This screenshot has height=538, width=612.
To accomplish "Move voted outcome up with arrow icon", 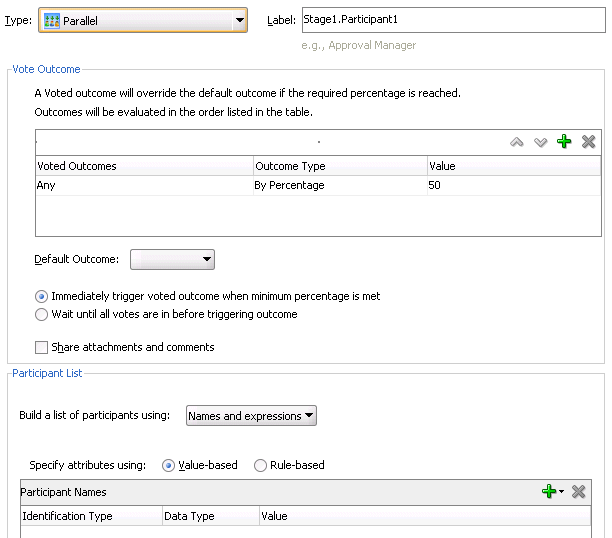I will [x=517, y=142].
